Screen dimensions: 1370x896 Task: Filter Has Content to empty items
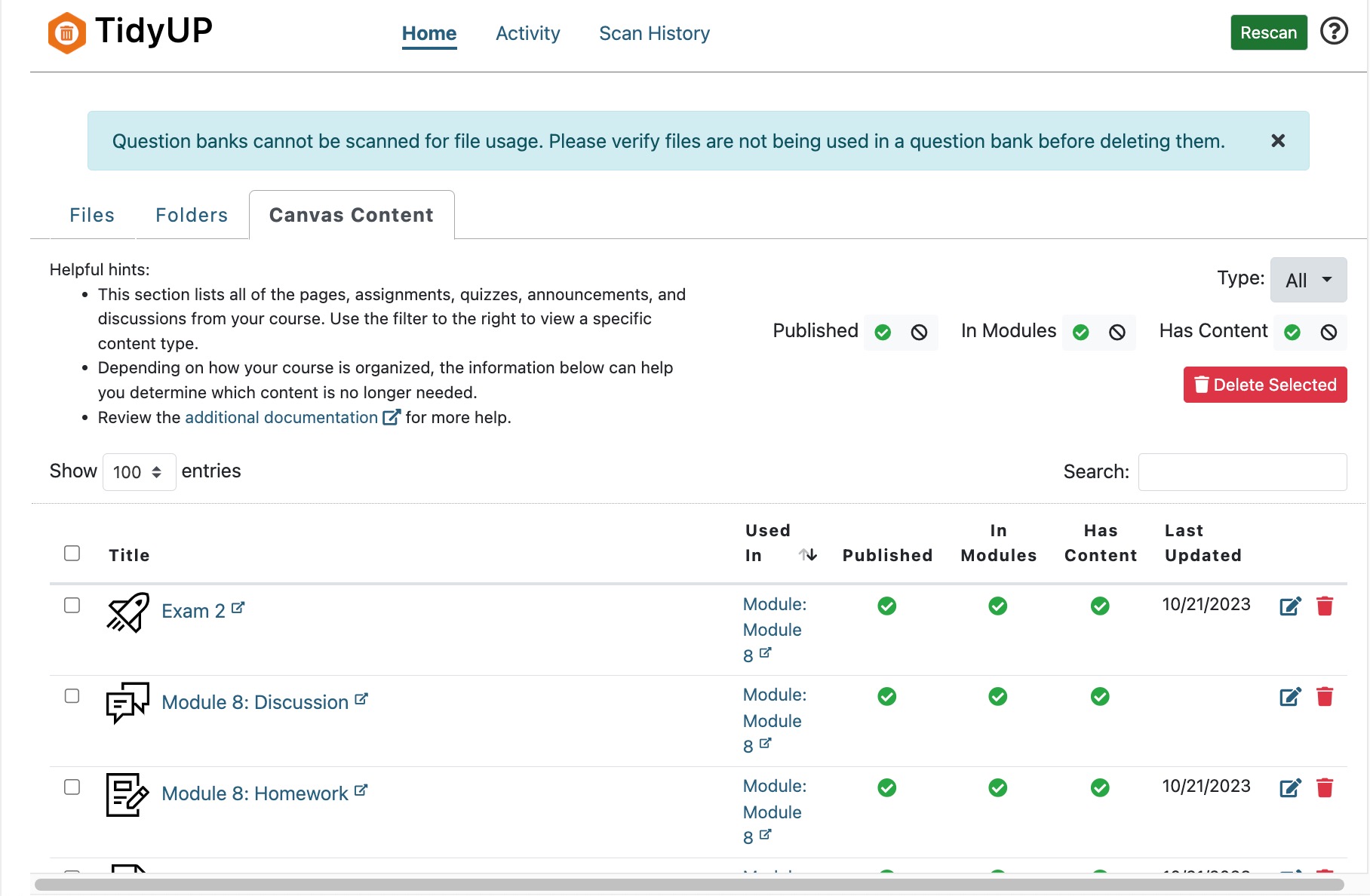1329,333
